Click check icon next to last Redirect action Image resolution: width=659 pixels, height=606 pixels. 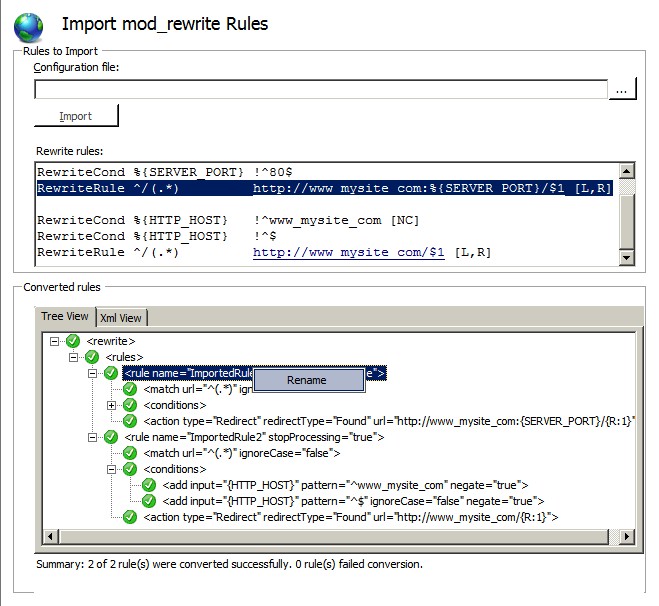click(130, 517)
